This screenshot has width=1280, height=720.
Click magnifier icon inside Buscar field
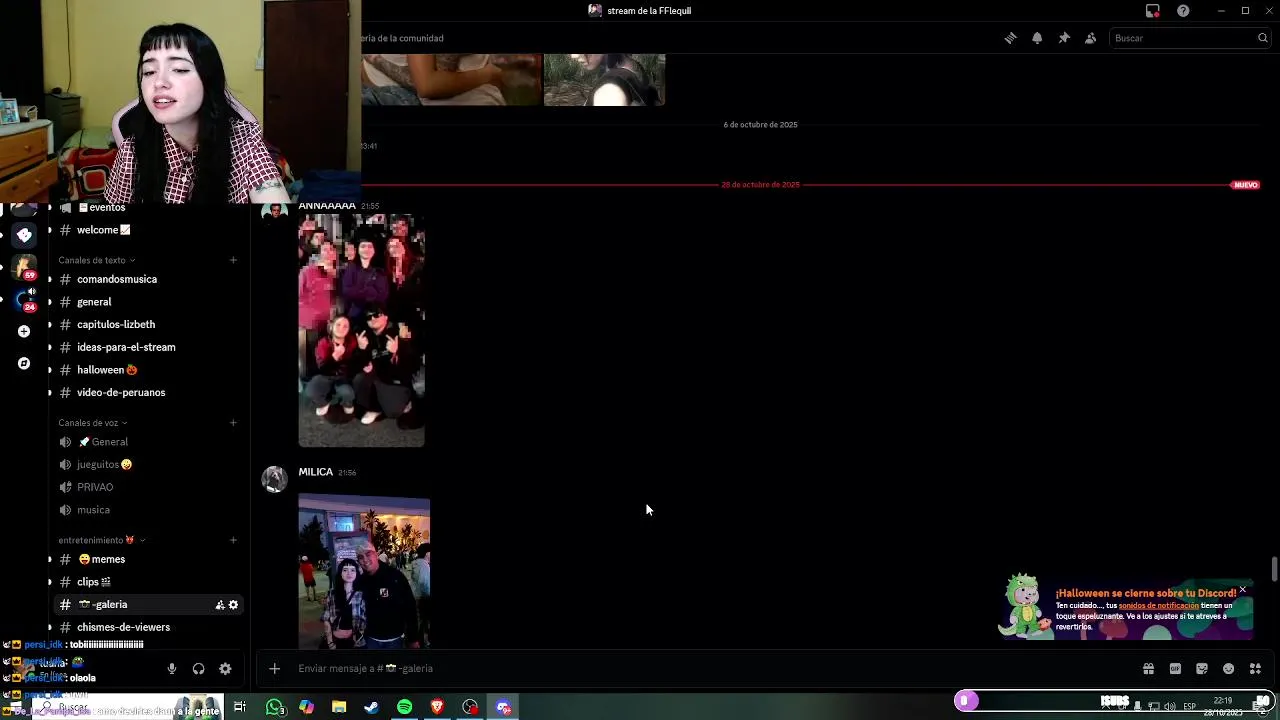(1262, 38)
